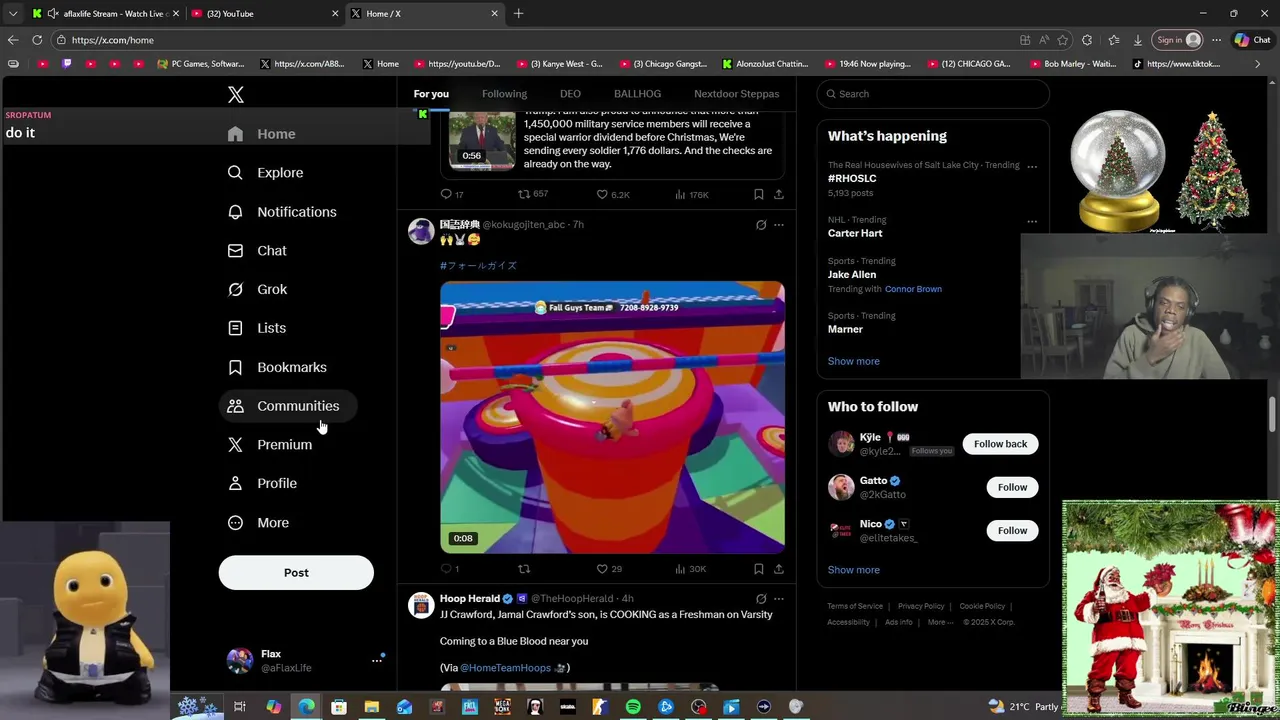Open options for #RHOSLC trend

tap(1032, 167)
